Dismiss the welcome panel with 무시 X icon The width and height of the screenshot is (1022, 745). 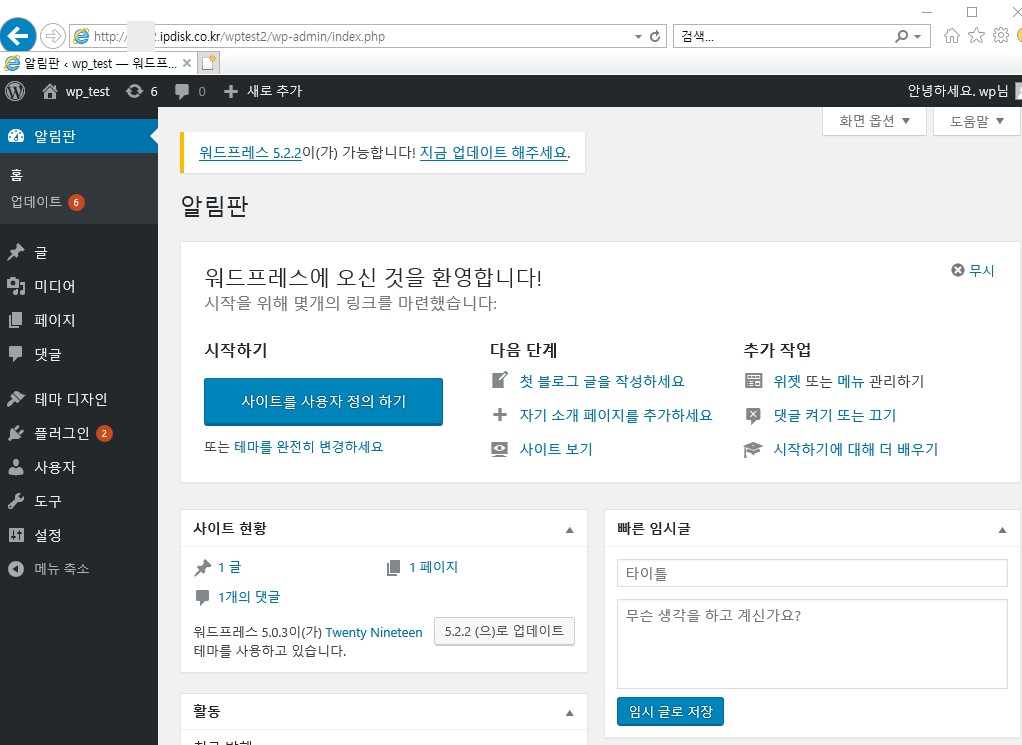click(957, 270)
